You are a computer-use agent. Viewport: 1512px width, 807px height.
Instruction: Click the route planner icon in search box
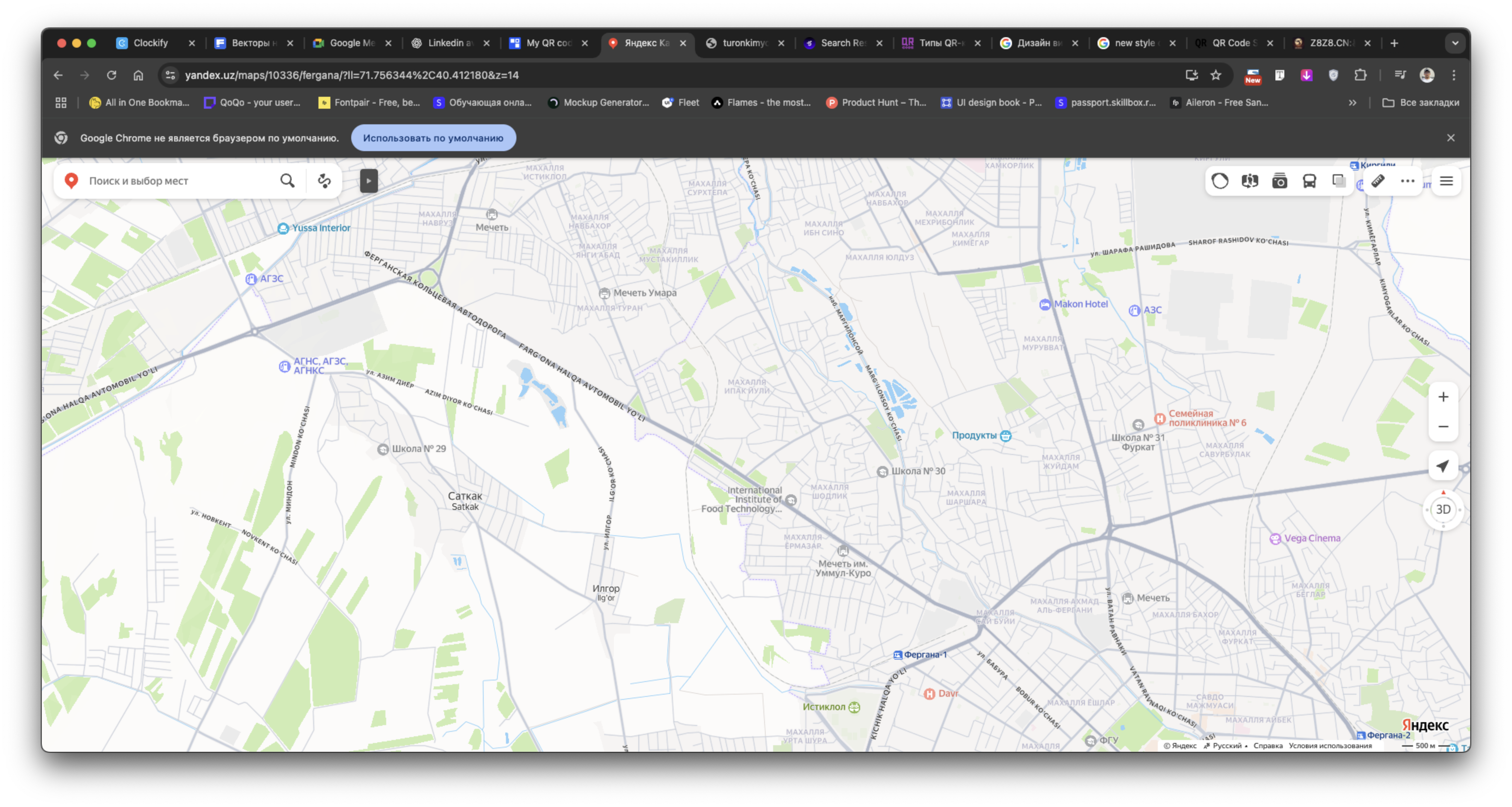(x=324, y=181)
